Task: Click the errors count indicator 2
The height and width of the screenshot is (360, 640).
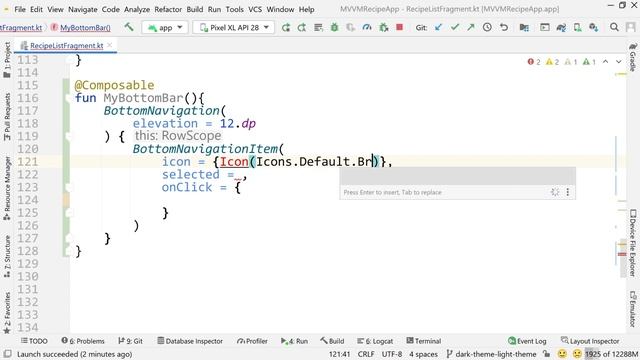Action: click(x=534, y=62)
